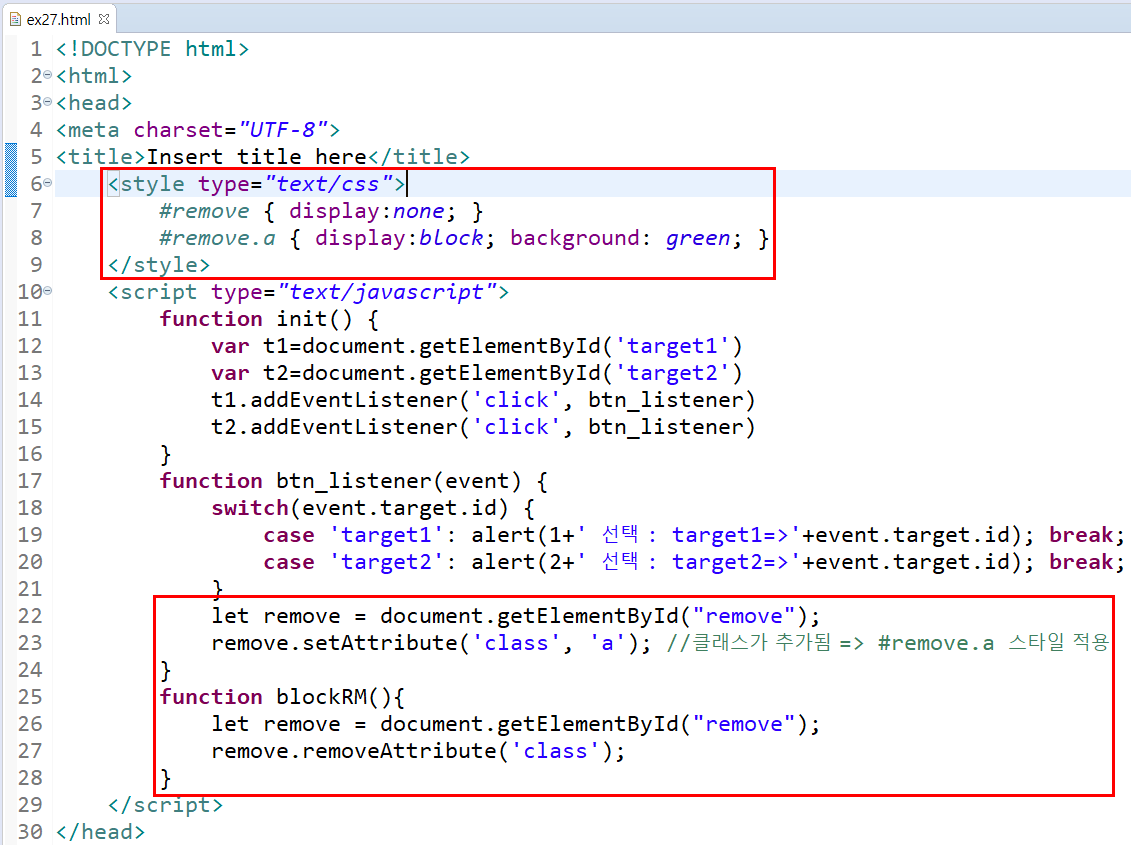Image resolution: width=1131 pixels, height=845 pixels.
Task: Collapse the head tag fold on line 3
Action: pyautogui.click(x=48, y=102)
